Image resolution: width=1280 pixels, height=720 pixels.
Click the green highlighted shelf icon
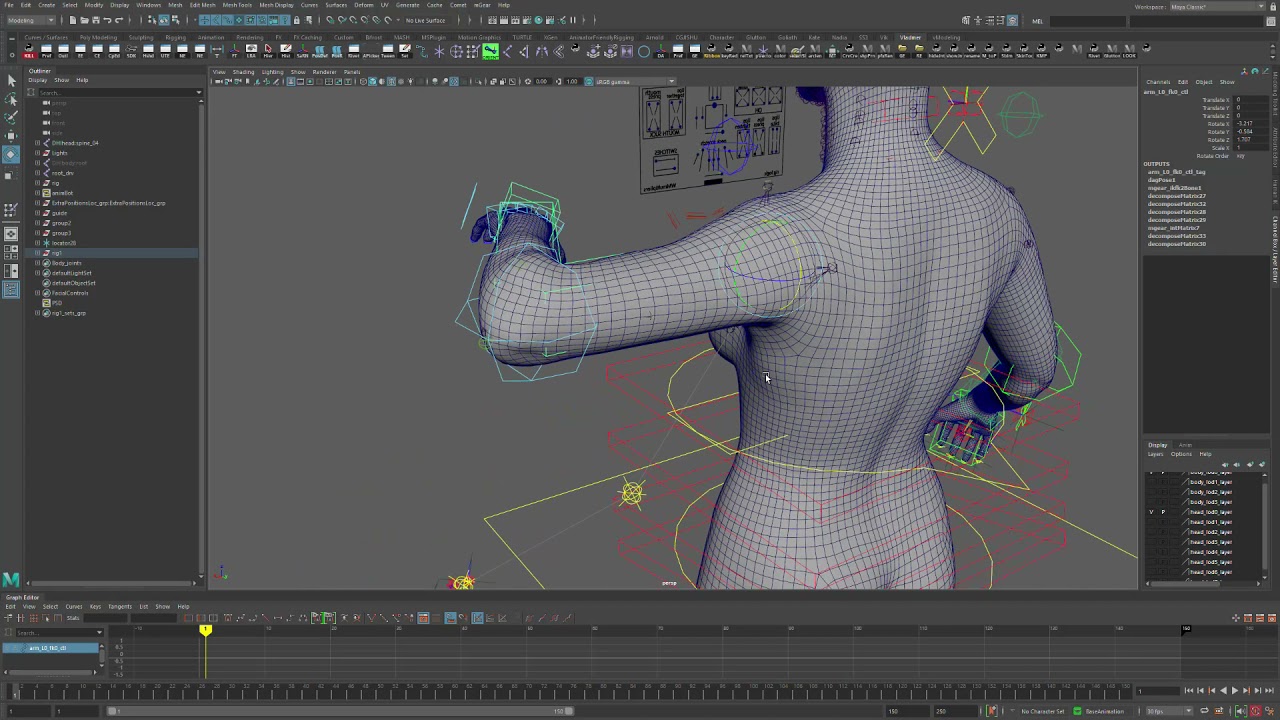point(490,51)
